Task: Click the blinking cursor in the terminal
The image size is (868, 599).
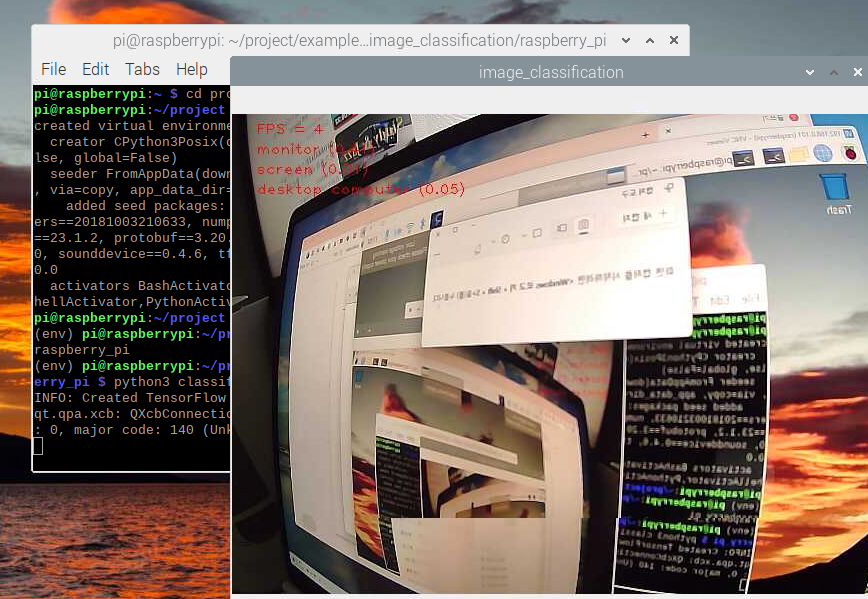Action: click(37, 445)
